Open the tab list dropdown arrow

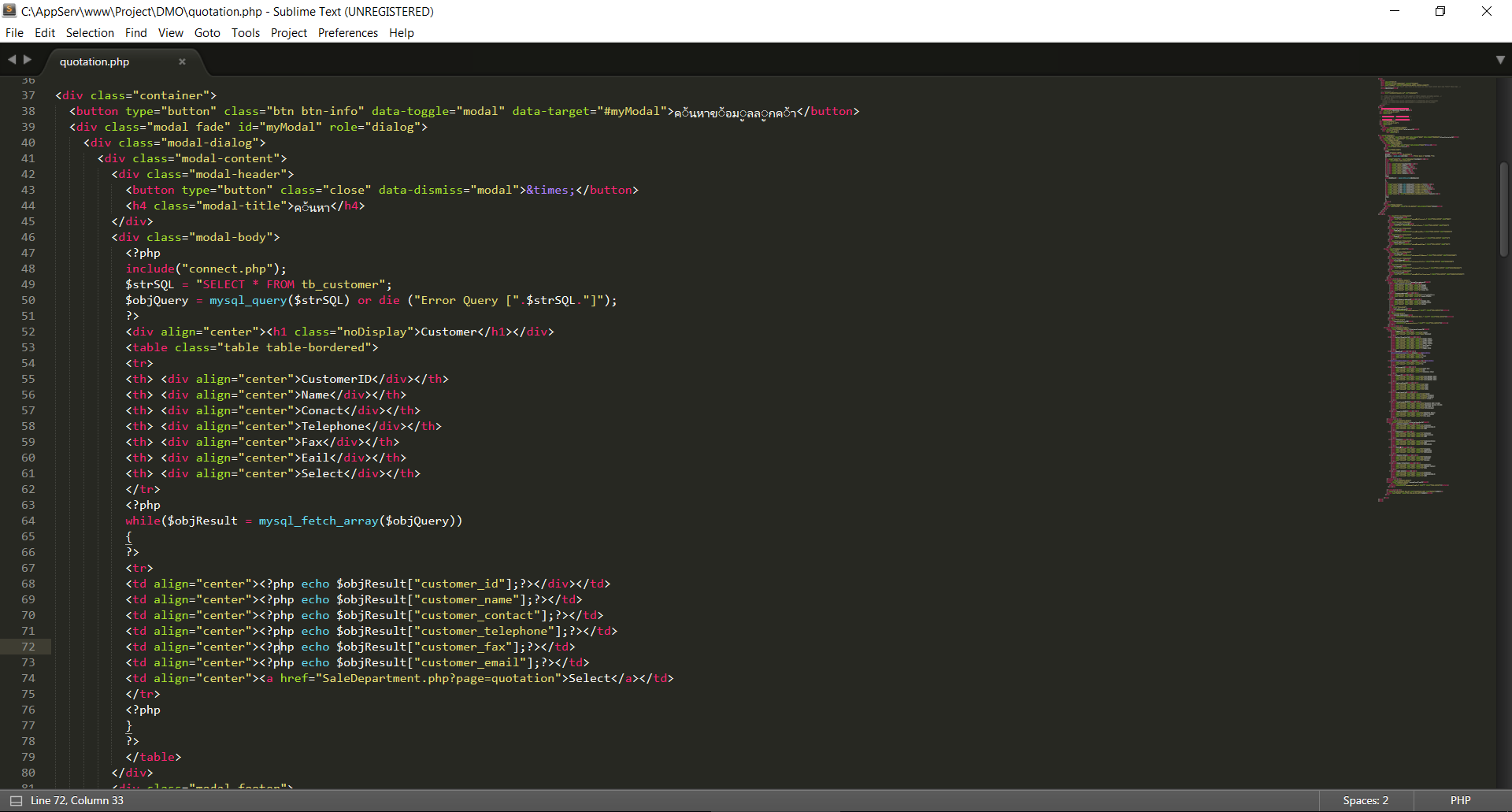(x=1500, y=60)
